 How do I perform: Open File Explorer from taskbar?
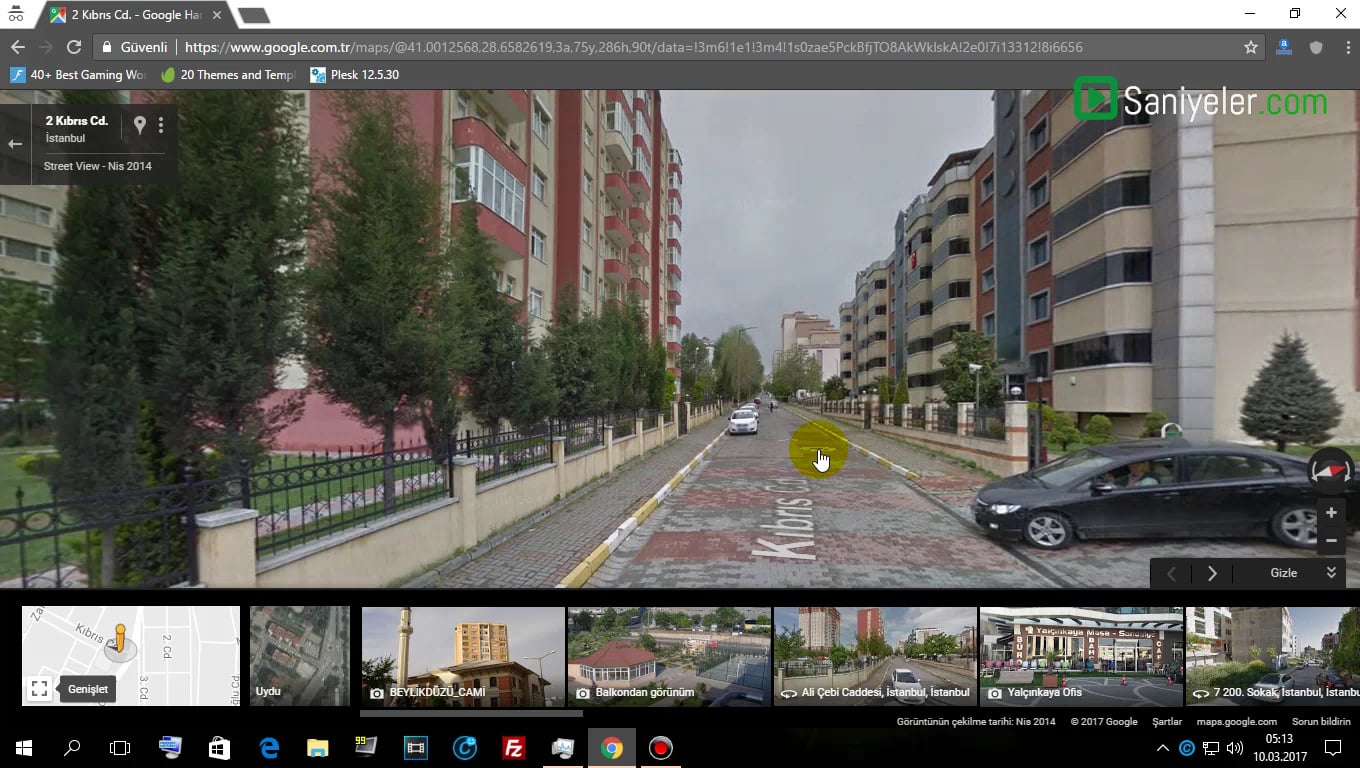point(317,747)
